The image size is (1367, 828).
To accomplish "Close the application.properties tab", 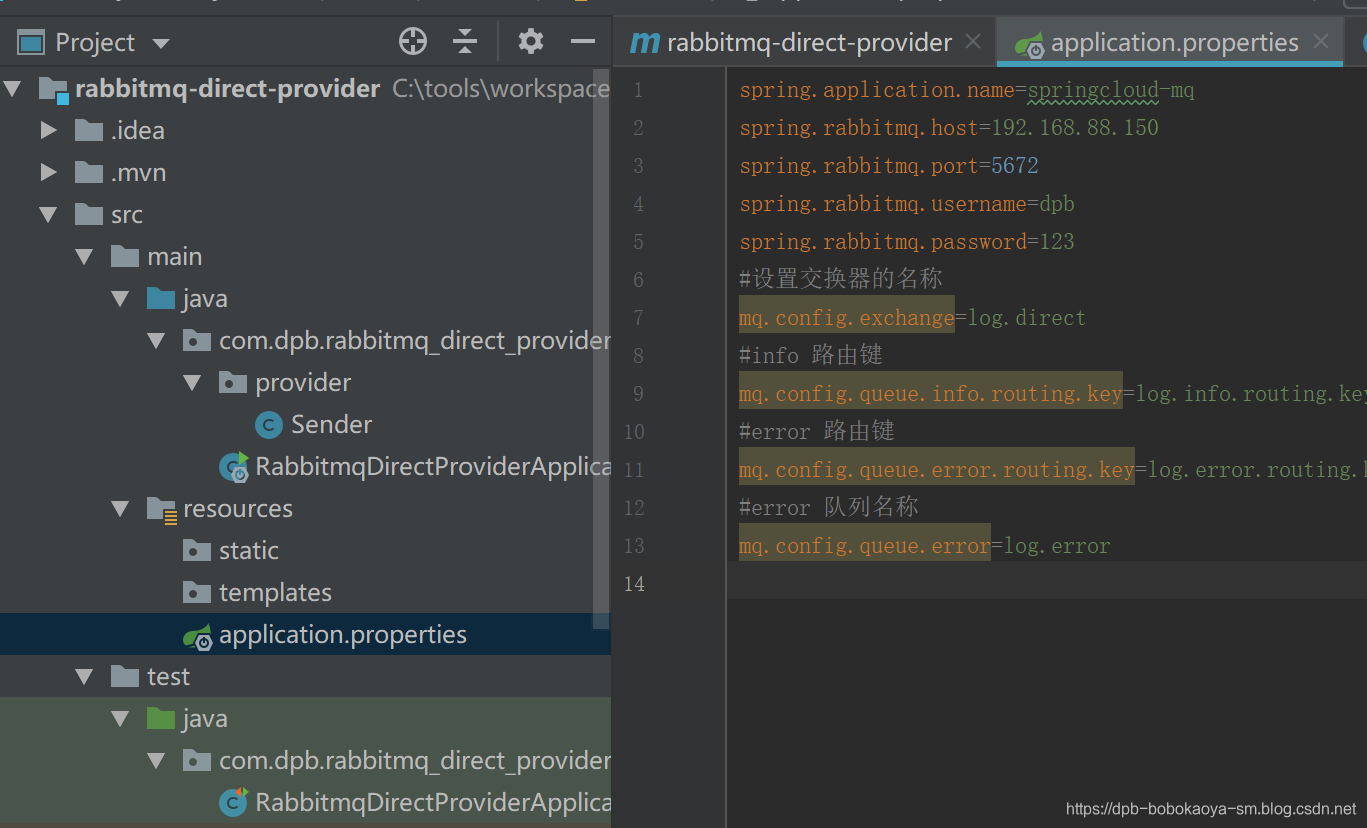I will (x=1321, y=42).
